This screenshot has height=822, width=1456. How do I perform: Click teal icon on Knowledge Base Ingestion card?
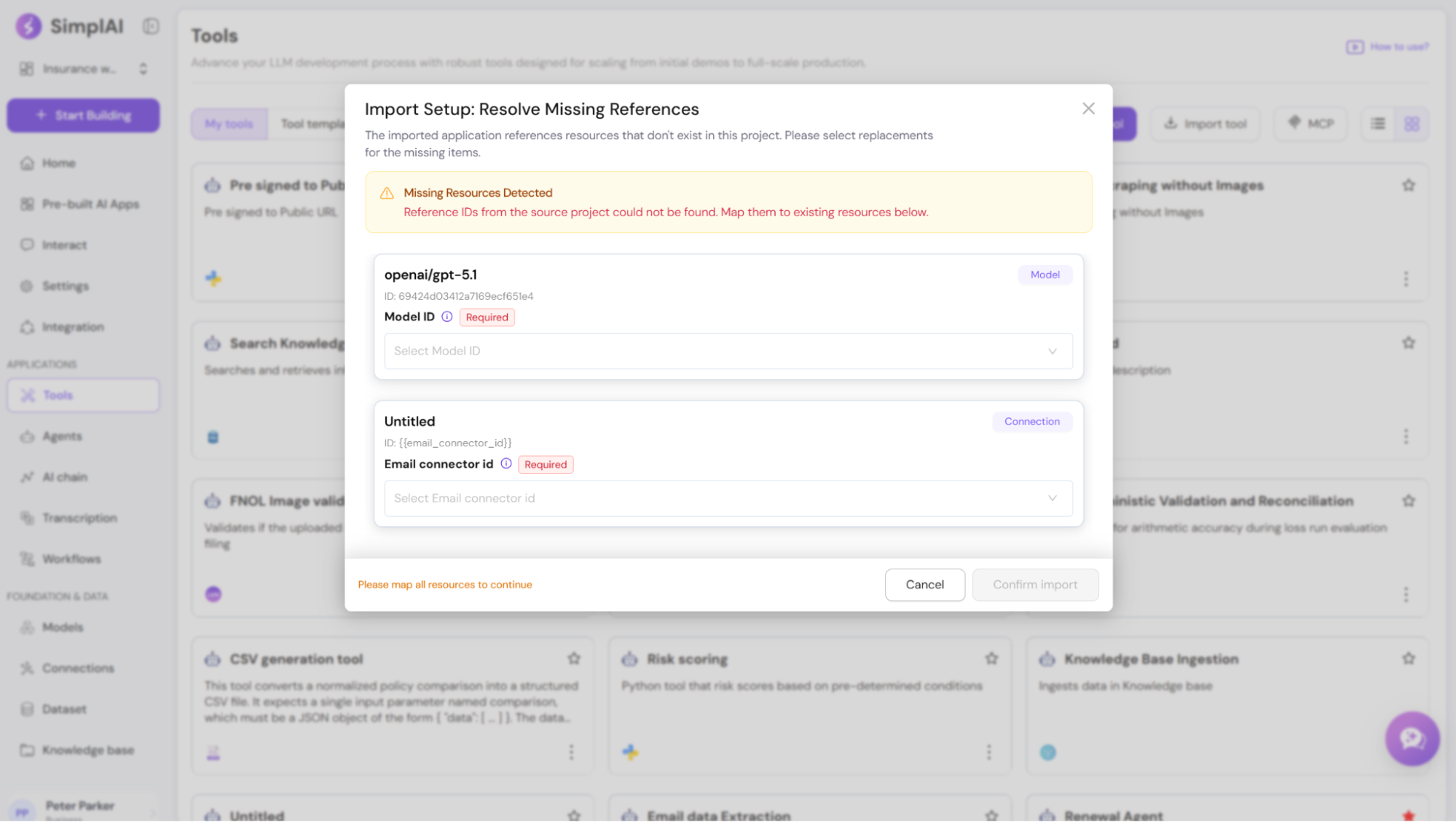[1048, 752]
